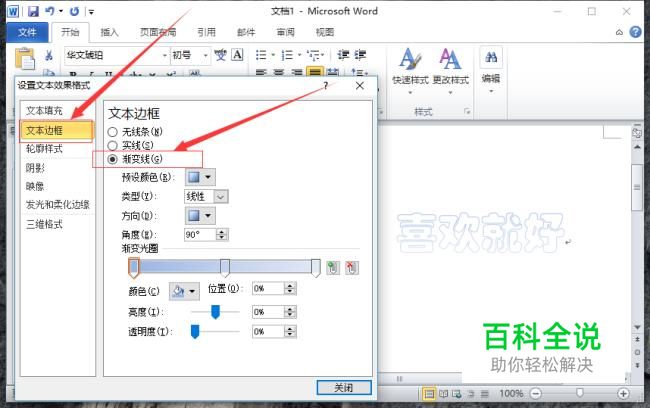Viewport: 650px width, 408px height.
Task: Select the rightmost gradient stop marker
Action: [316, 268]
